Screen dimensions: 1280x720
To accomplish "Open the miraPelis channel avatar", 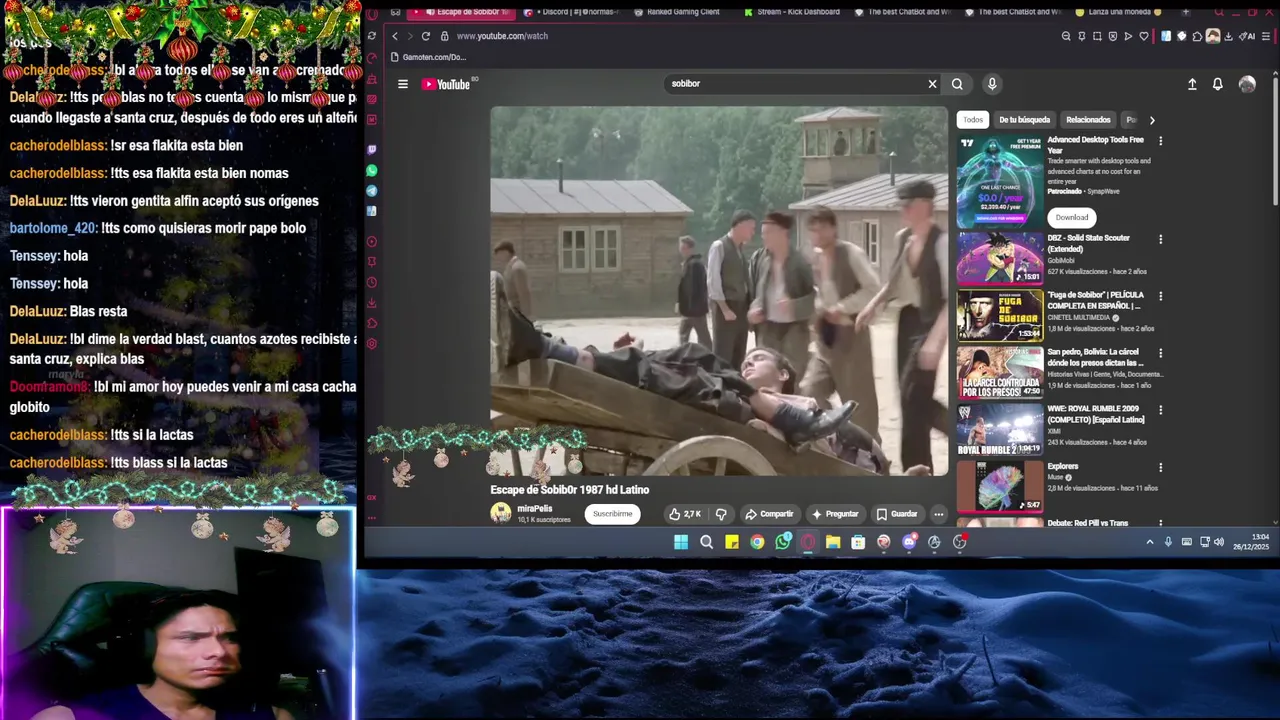I will pyautogui.click(x=501, y=514).
